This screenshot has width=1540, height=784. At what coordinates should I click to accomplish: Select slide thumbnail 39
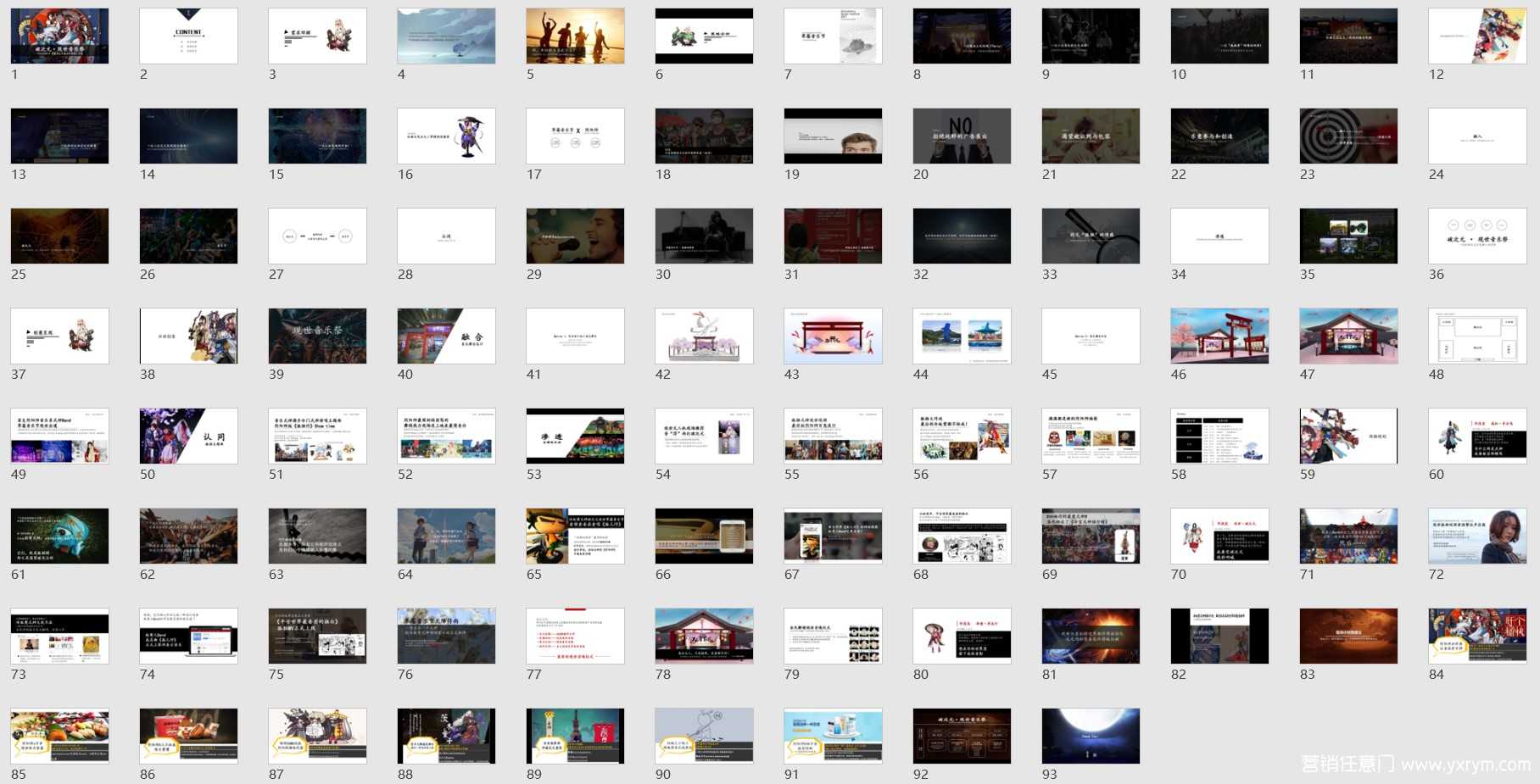tap(317, 336)
